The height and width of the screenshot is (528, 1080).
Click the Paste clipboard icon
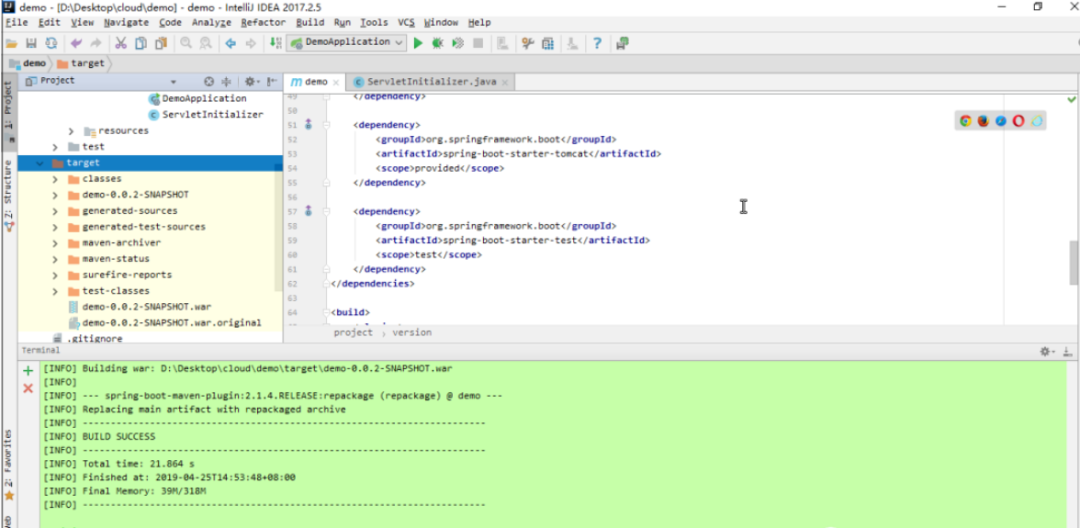[161, 43]
